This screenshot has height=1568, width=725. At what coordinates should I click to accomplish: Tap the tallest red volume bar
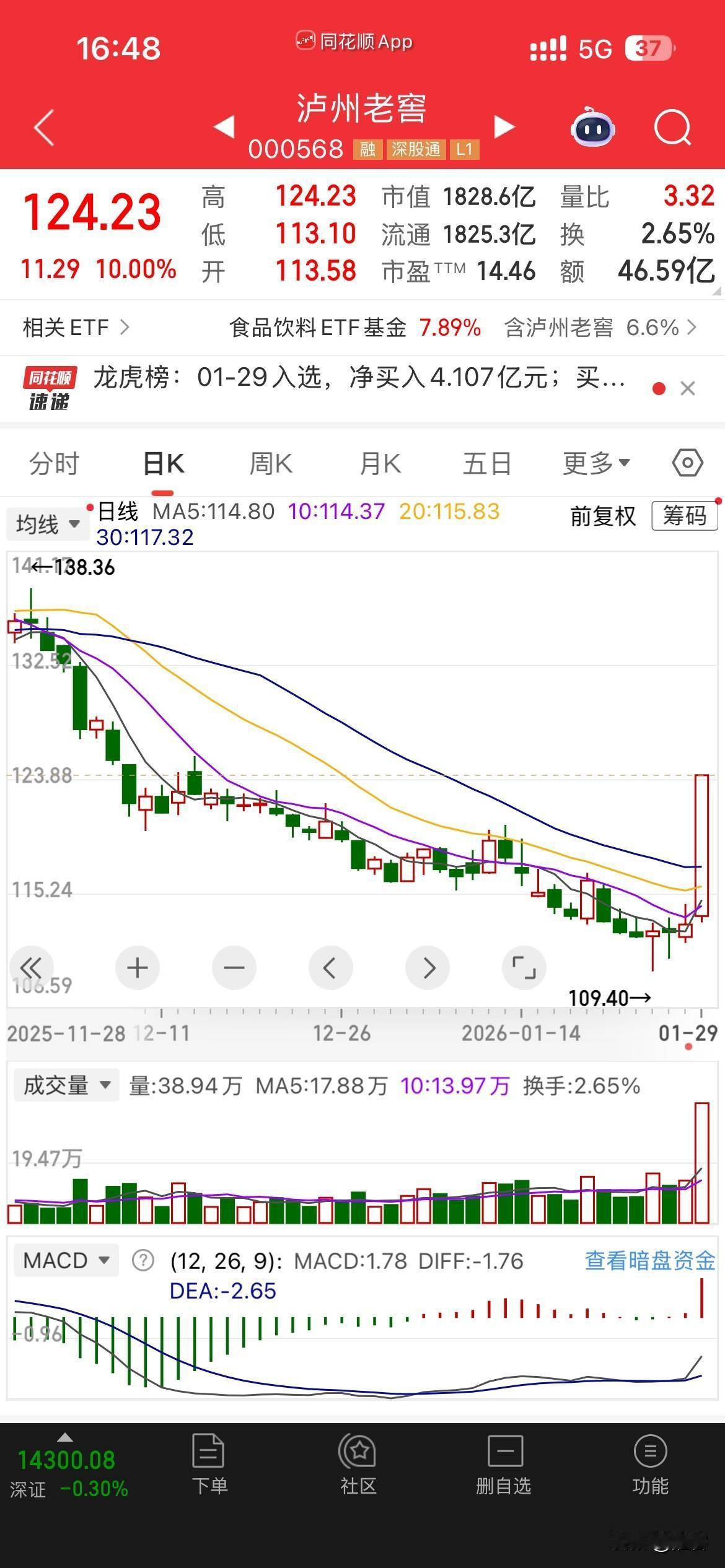(x=701, y=1162)
